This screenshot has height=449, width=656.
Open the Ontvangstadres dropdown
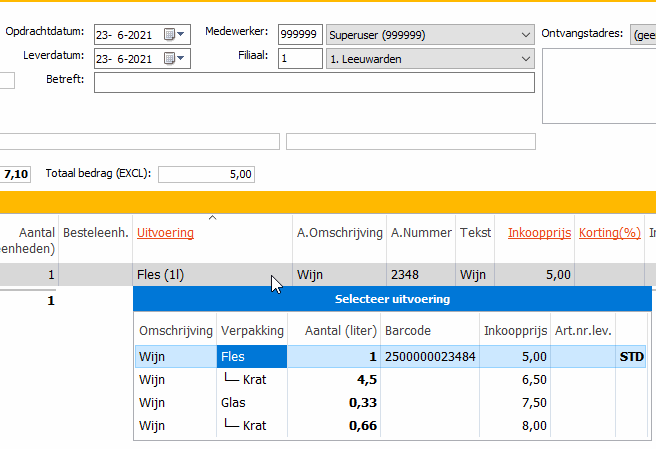643,35
